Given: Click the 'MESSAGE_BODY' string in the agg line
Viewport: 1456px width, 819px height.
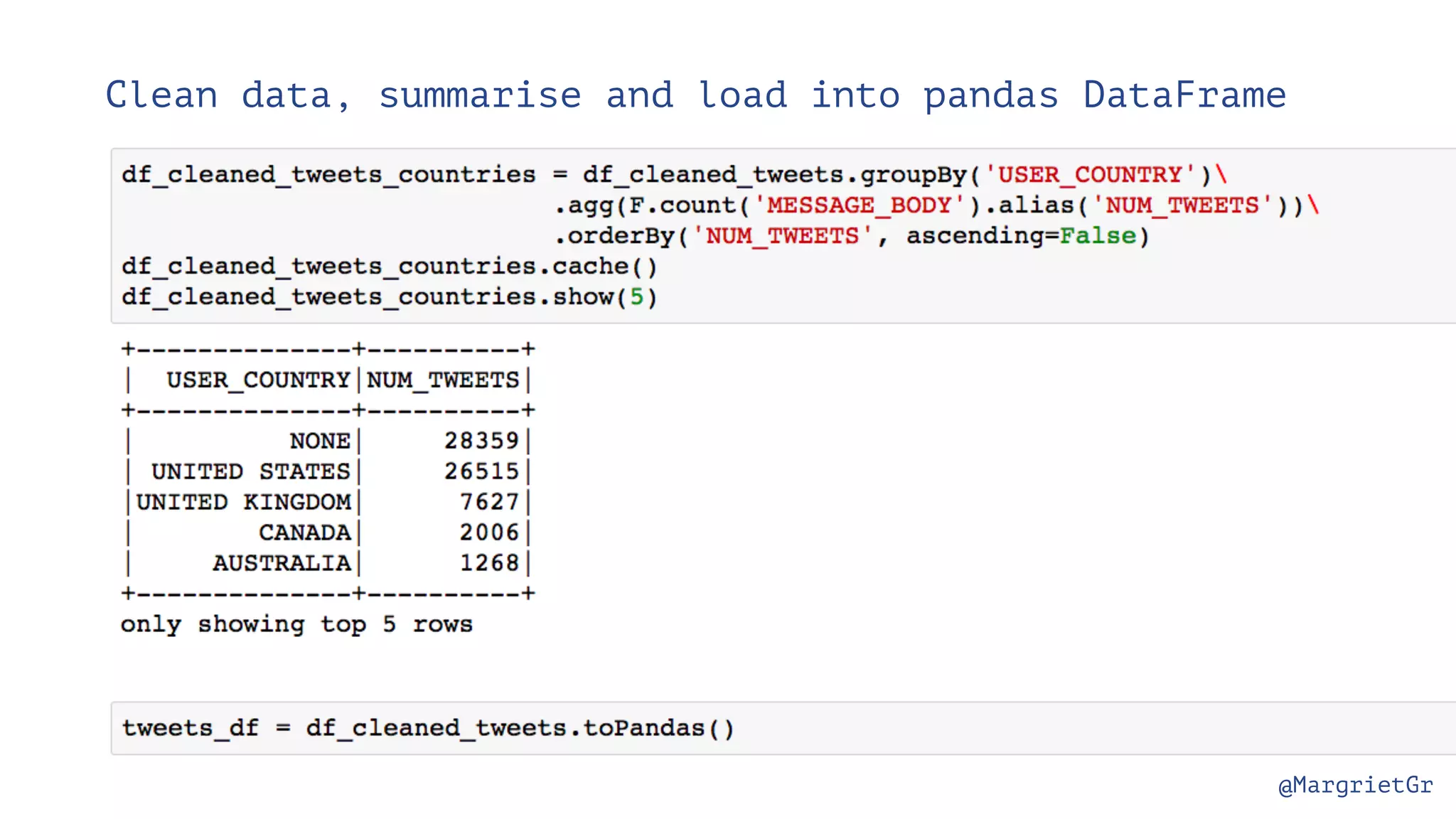Looking at the screenshot, I should [859, 205].
